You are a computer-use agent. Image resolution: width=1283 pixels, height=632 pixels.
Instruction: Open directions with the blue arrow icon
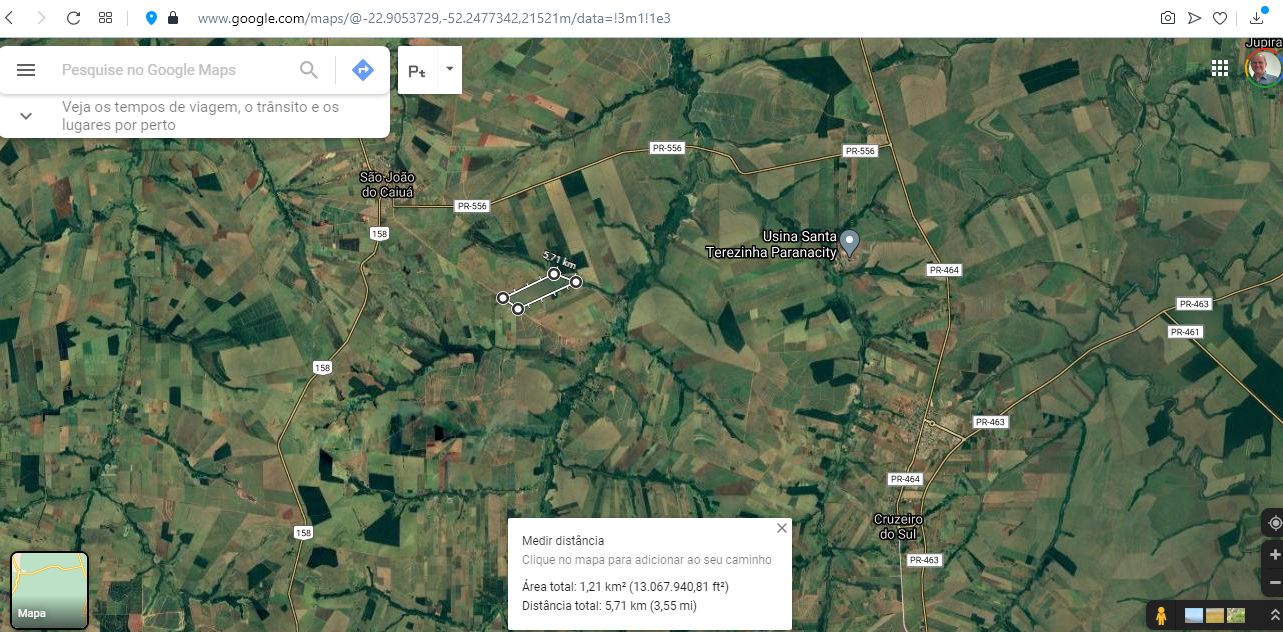[363, 70]
